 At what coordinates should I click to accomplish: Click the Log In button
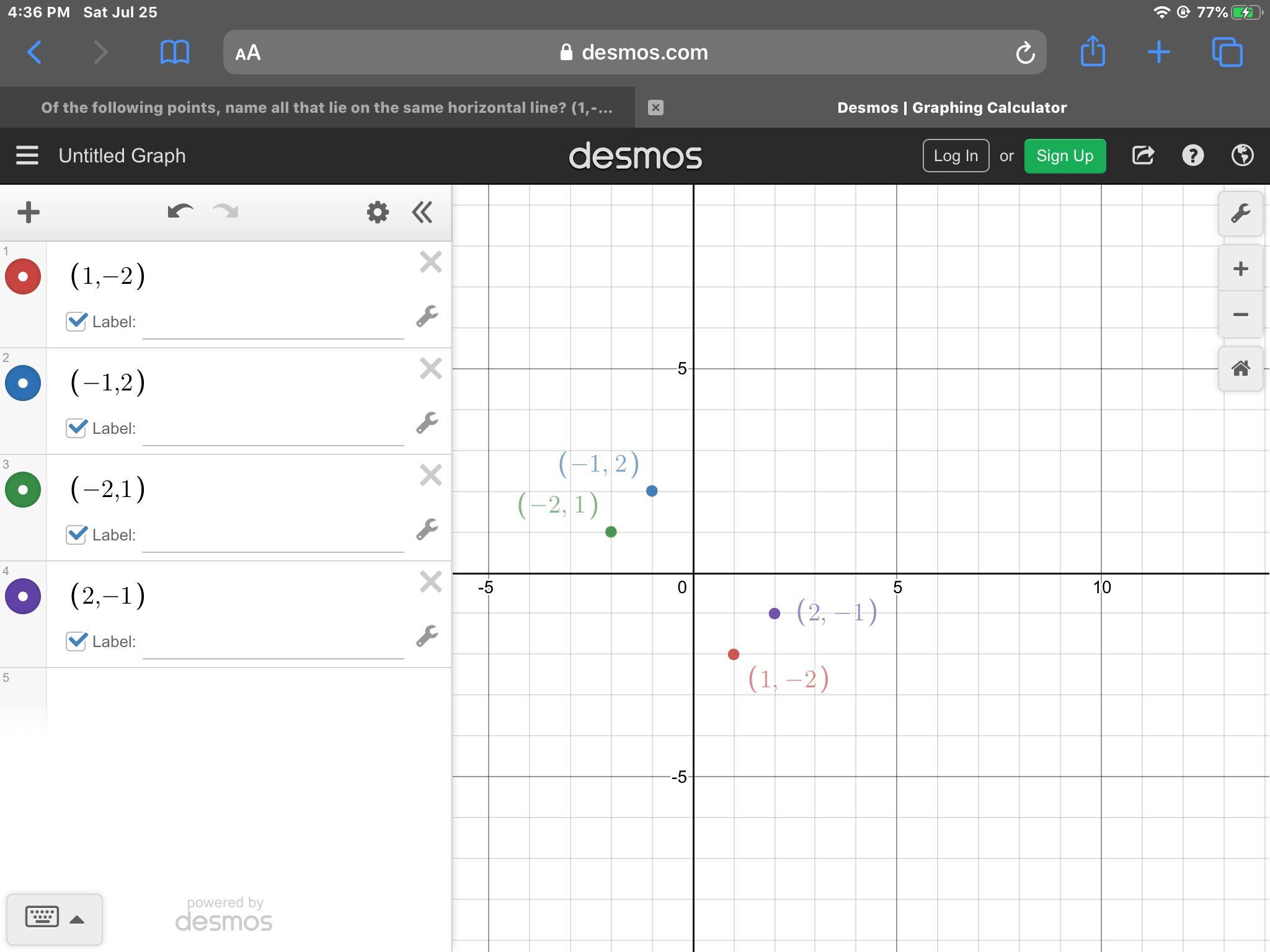click(x=955, y=156)
